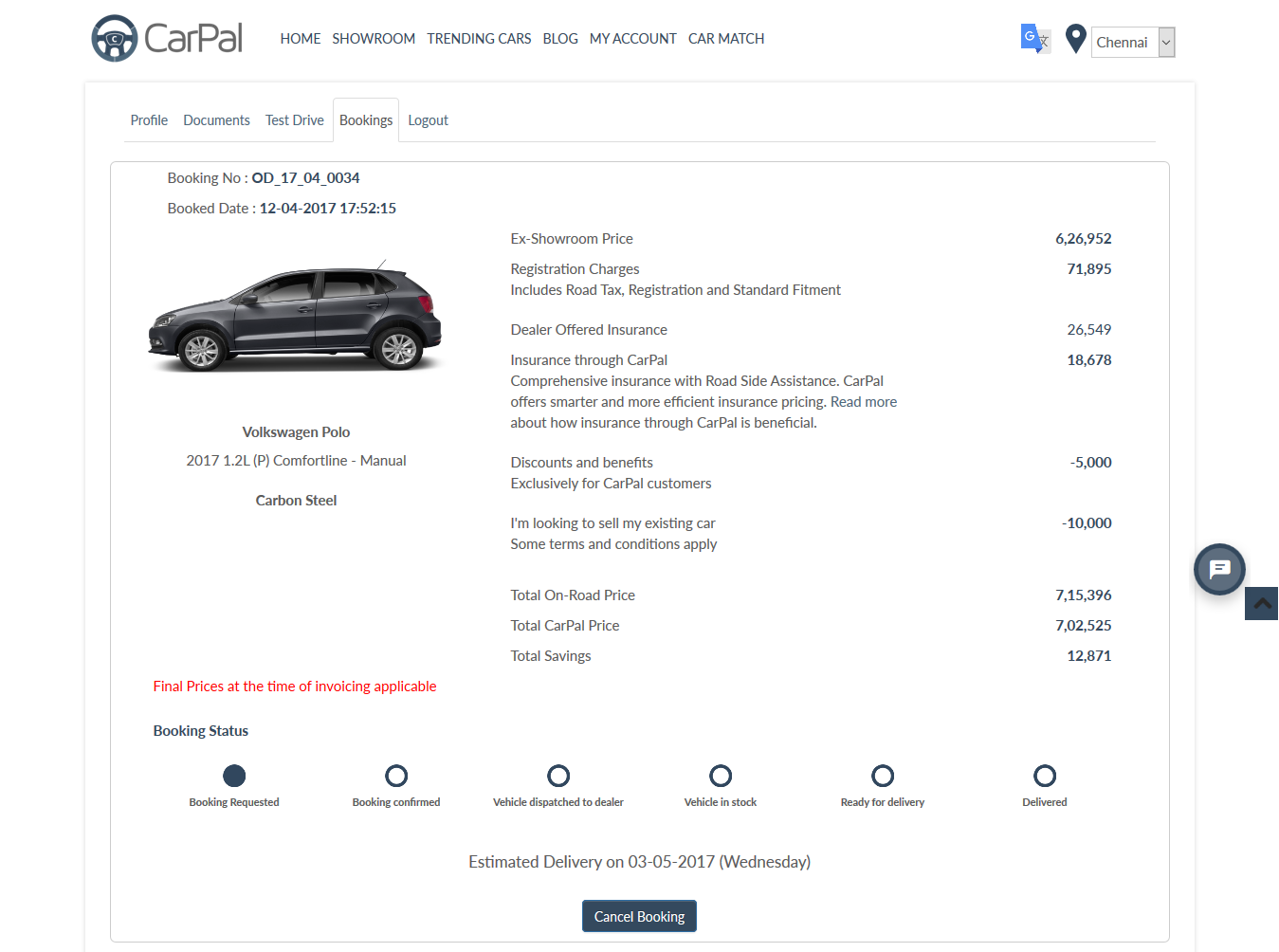
Task: Click the Dealer Offered Insurance label
Action: click(589, 330)
